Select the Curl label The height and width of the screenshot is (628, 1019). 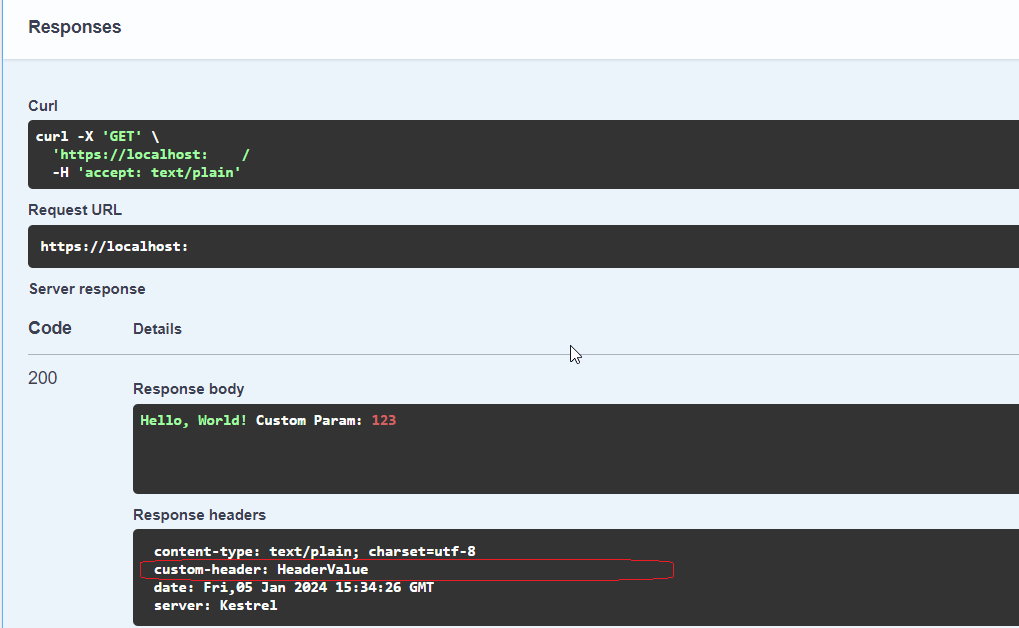pos(43,106)
